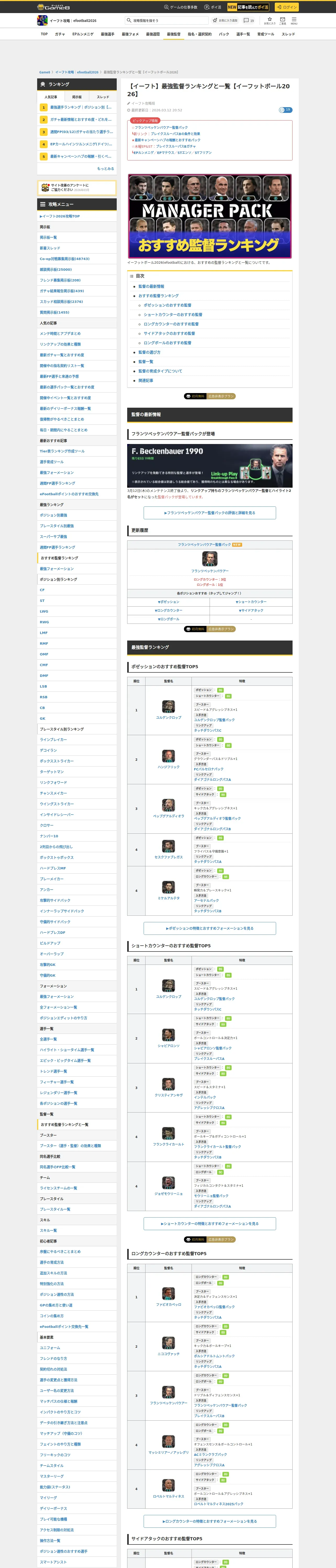This screenshot has width=336, height=1568.
Task: Click the ハンジフリック manager portrait
Action: pos(168,756)
